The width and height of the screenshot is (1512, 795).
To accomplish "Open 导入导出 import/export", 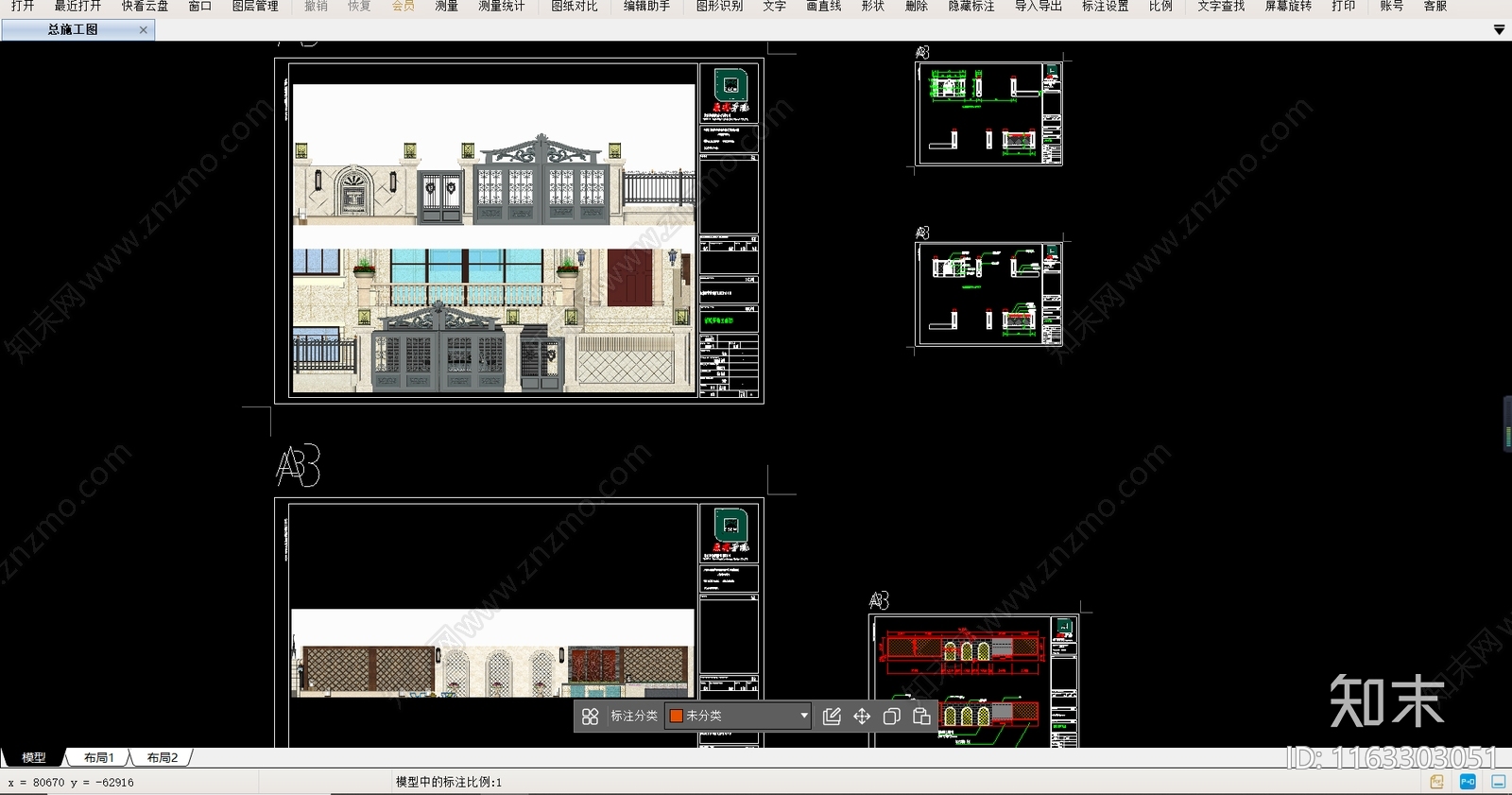I will click(x=1039, y=7).
